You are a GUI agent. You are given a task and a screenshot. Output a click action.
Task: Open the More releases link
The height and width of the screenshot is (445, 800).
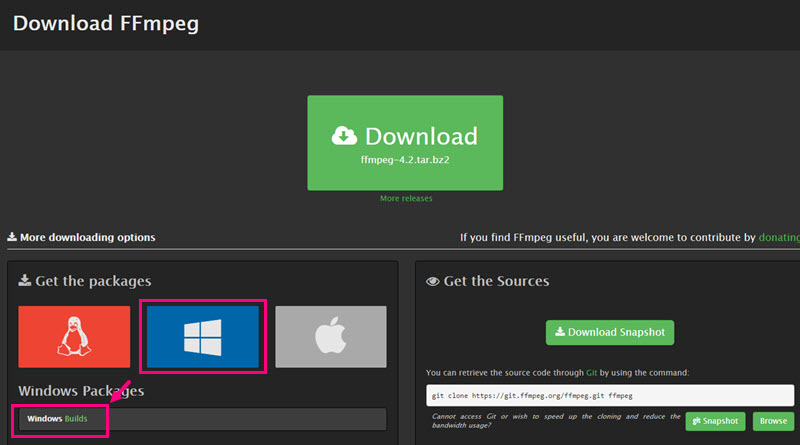[x=406, y=199]
